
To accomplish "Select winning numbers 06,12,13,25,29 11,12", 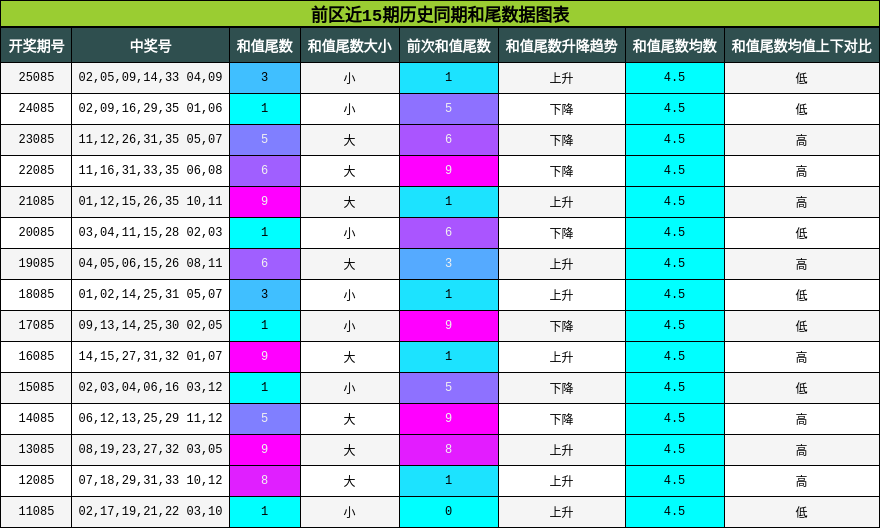I will 150,418.
